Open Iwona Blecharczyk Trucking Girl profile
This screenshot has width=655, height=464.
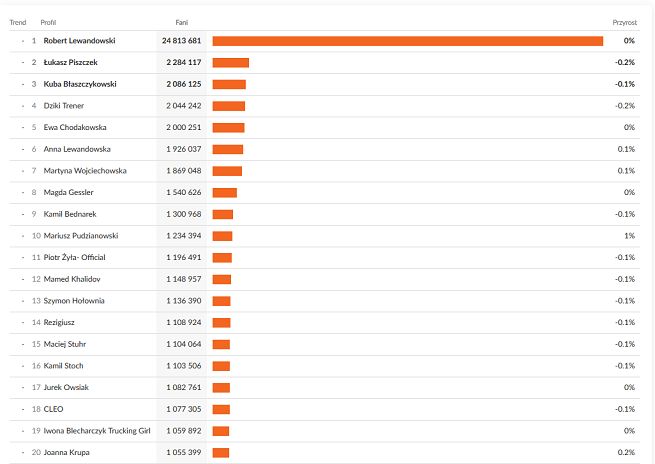pos(96,430)
